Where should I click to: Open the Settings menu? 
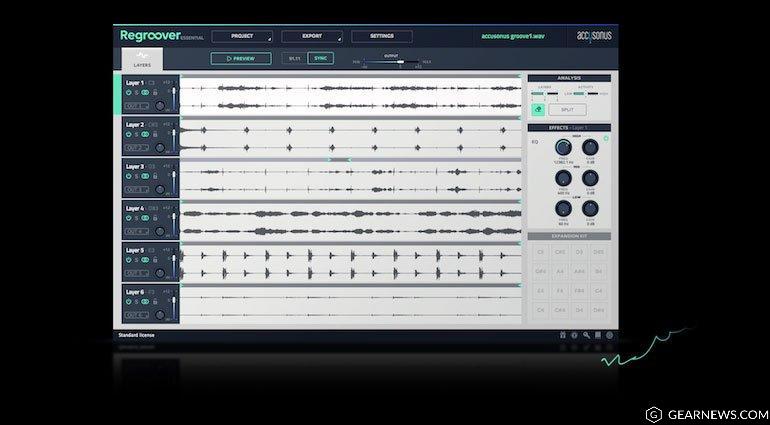point(382,36)
